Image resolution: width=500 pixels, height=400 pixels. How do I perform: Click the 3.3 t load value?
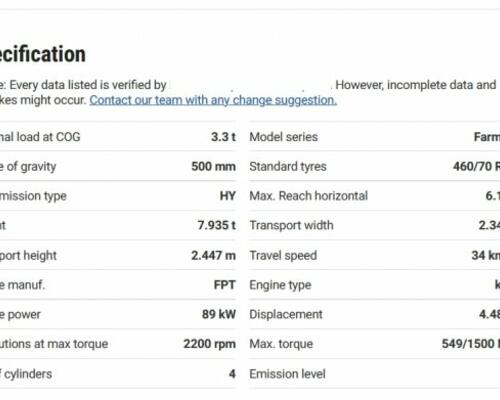[x=223, y=137]
